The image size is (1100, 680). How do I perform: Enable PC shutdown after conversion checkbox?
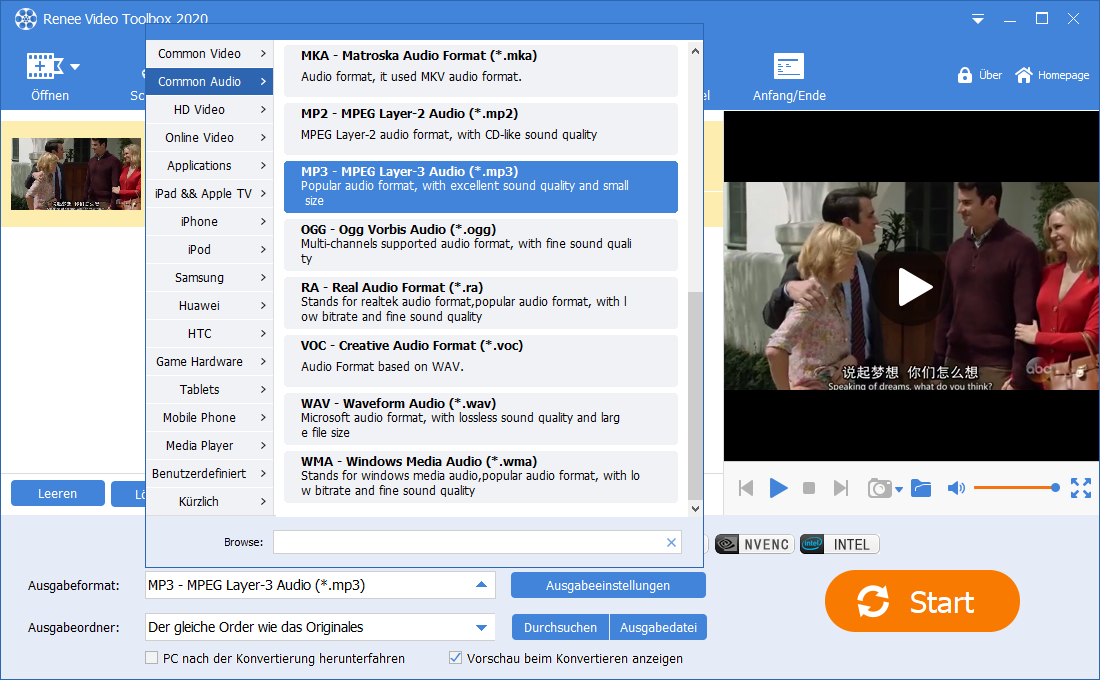click(152, 658)
